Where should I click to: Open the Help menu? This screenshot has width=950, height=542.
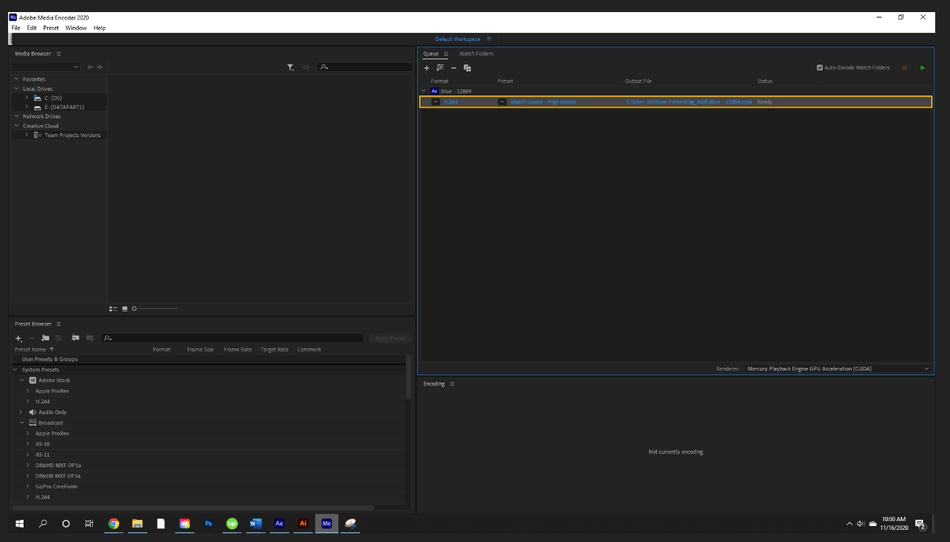click(99, 28)
